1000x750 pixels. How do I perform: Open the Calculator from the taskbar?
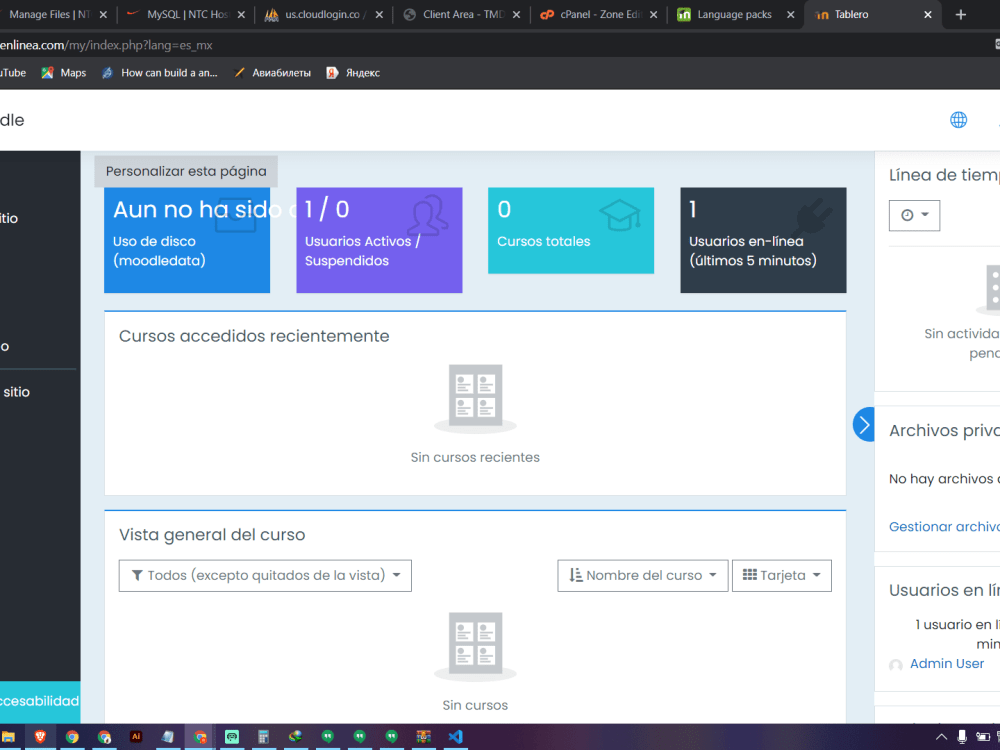(263, 737)
